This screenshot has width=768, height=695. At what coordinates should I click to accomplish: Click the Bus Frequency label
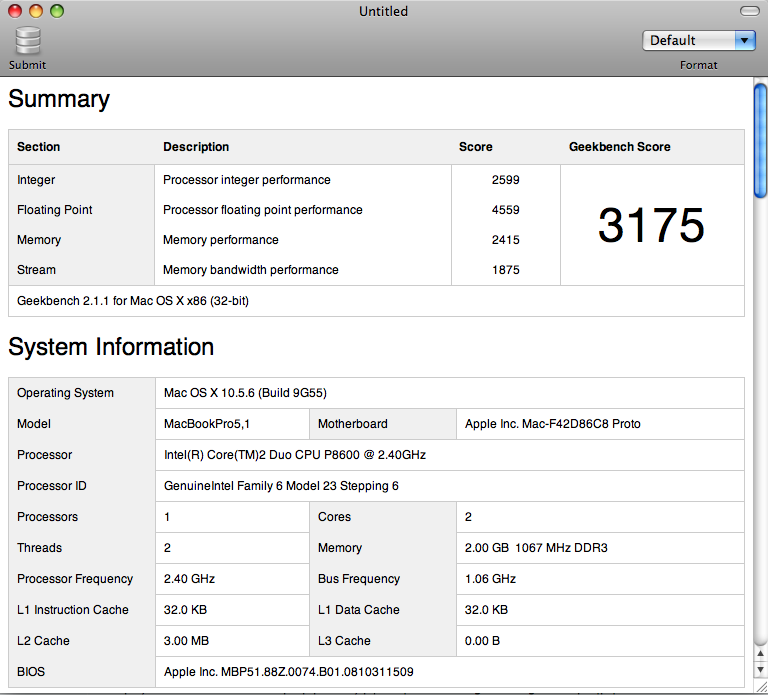click(359, 578)
